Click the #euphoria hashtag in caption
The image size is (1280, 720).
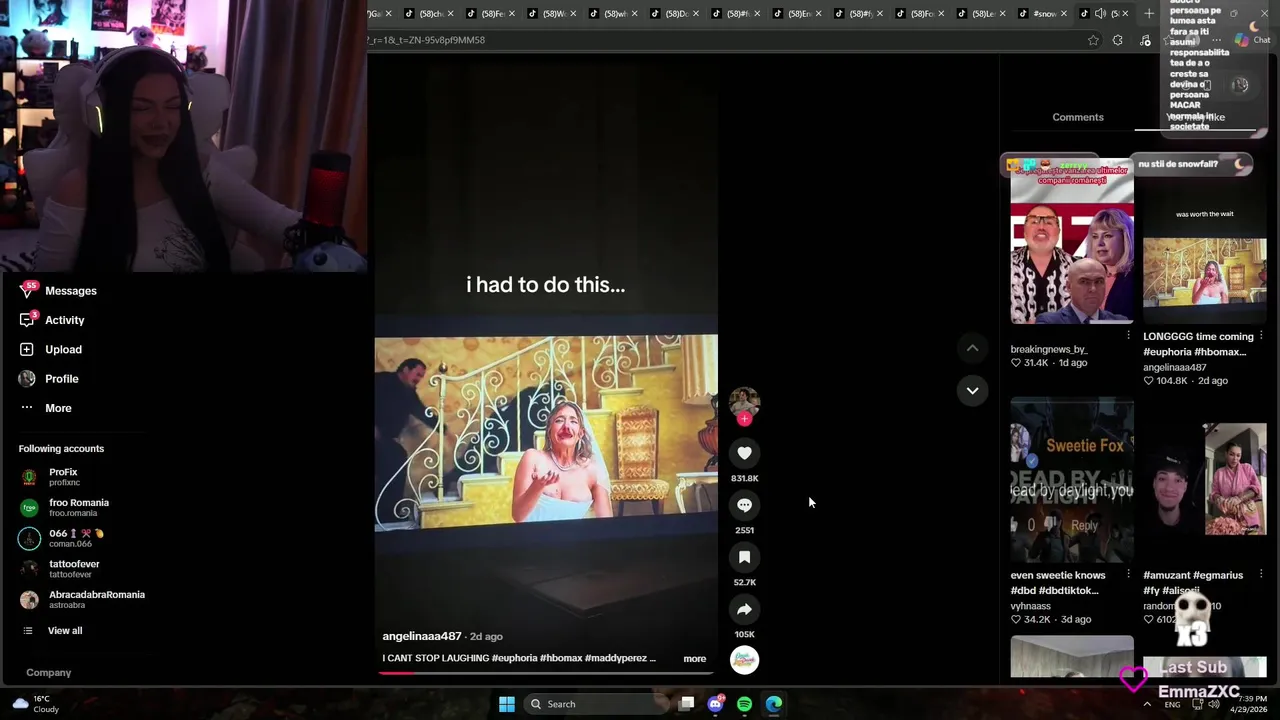pyautogui.click(x=514, y=658)
